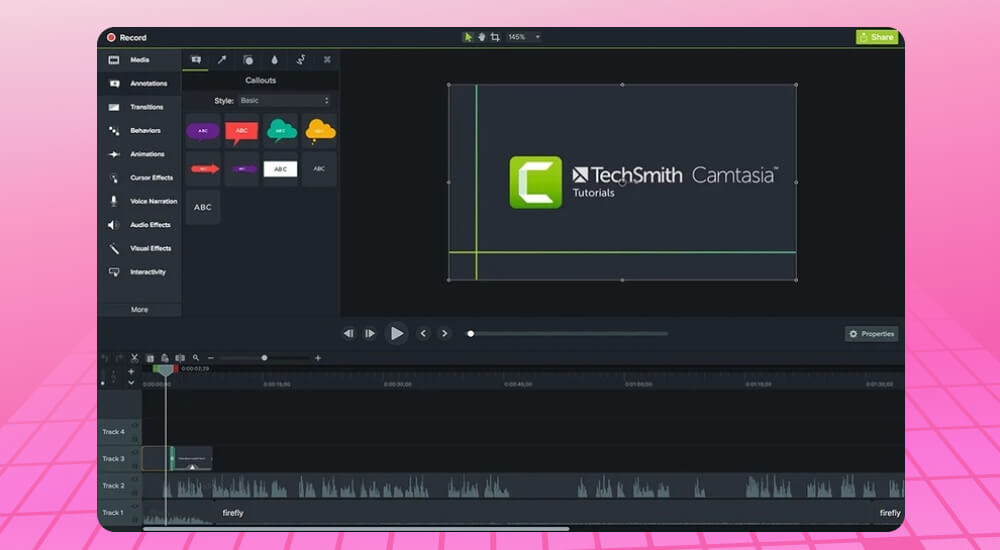Click the TechSmith Camtasia logo on canvas

click(x=643, y=182)
